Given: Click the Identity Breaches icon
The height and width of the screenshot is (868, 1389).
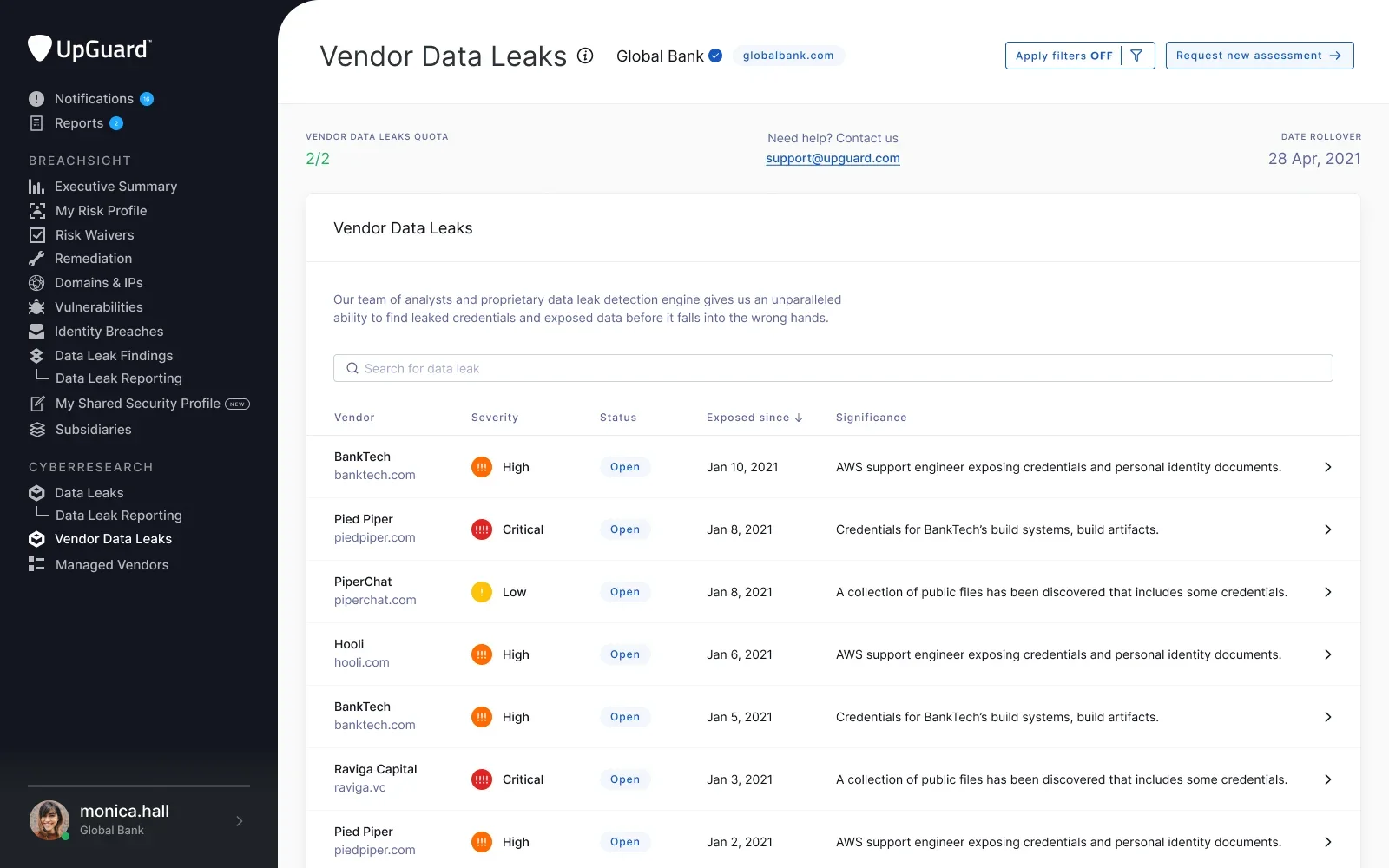Looking at the screenshot, I should pyautogui.click(x=36, y=332).
